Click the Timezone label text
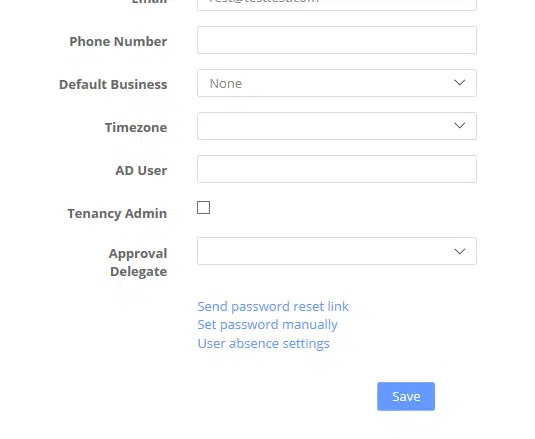 [x=136, y=128]
